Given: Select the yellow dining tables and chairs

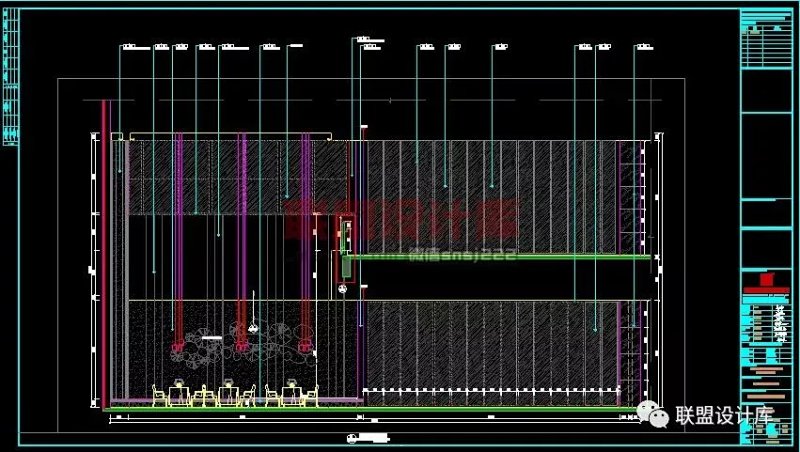Looking at the screenshot, I should tap(235, 394).
